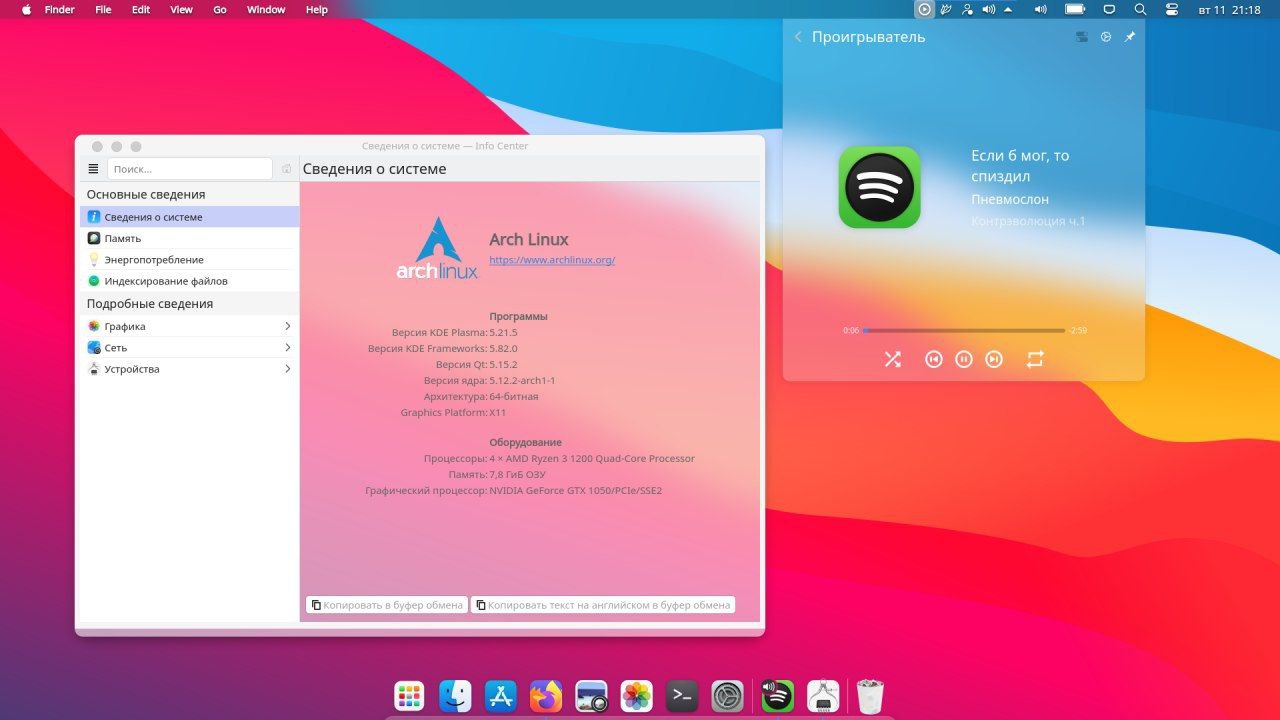Screen dimensions: 1280x720
Task: Go back from the Проигрыватель view
Action: (x=798, y=37)
